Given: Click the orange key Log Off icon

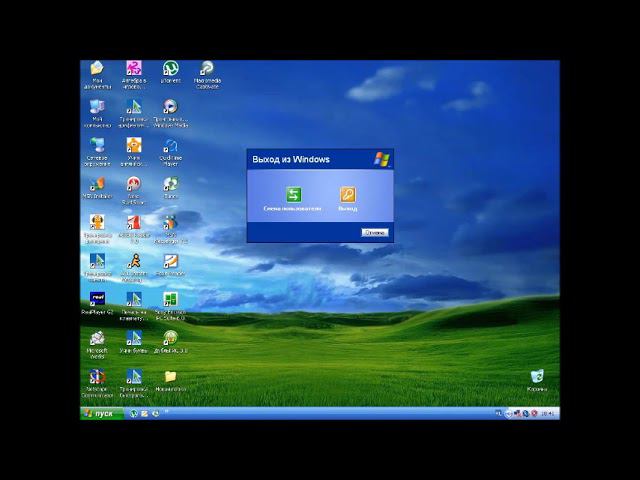Looking at the screenshot, I should [348, 195].
